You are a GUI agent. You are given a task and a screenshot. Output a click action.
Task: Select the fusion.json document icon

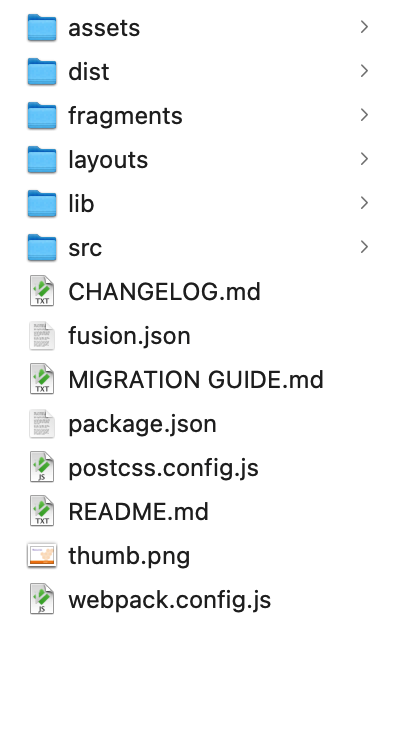(42, 335)
